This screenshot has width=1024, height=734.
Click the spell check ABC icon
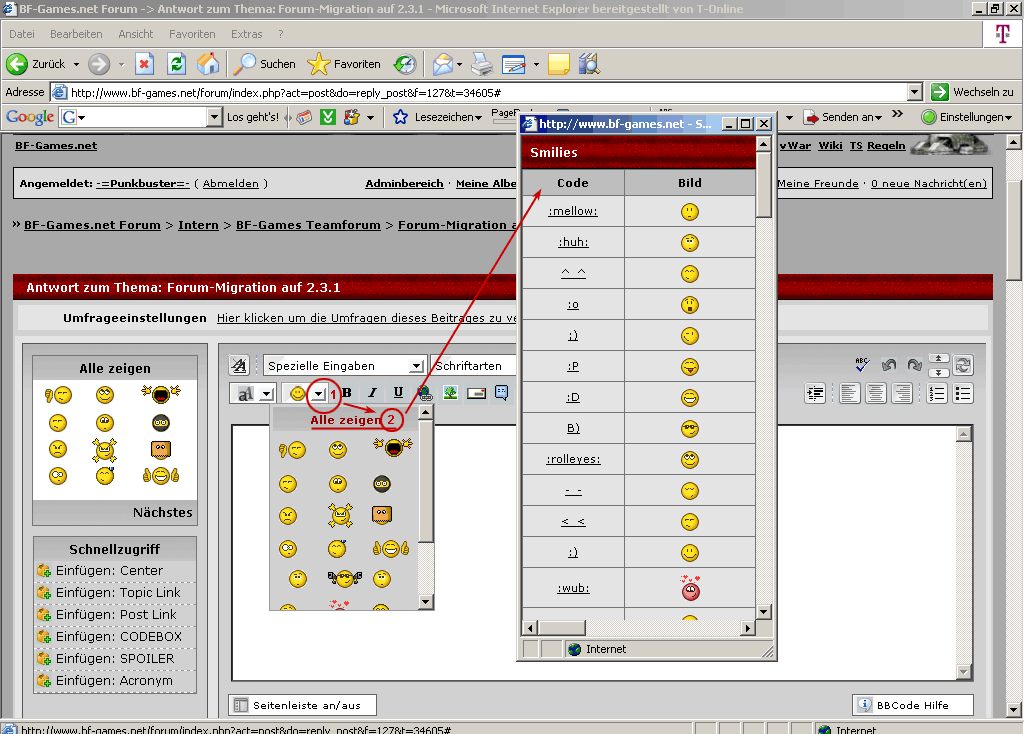(862, 366)
